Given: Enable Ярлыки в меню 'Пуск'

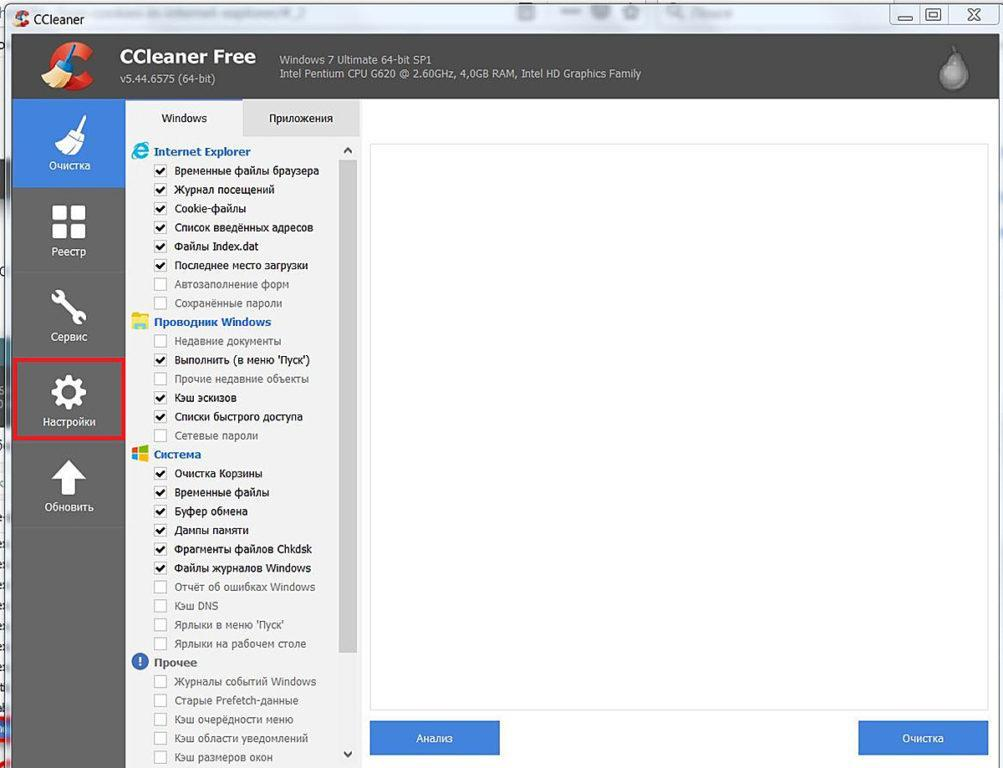Looking at the screenshot, I should point(161,625).
